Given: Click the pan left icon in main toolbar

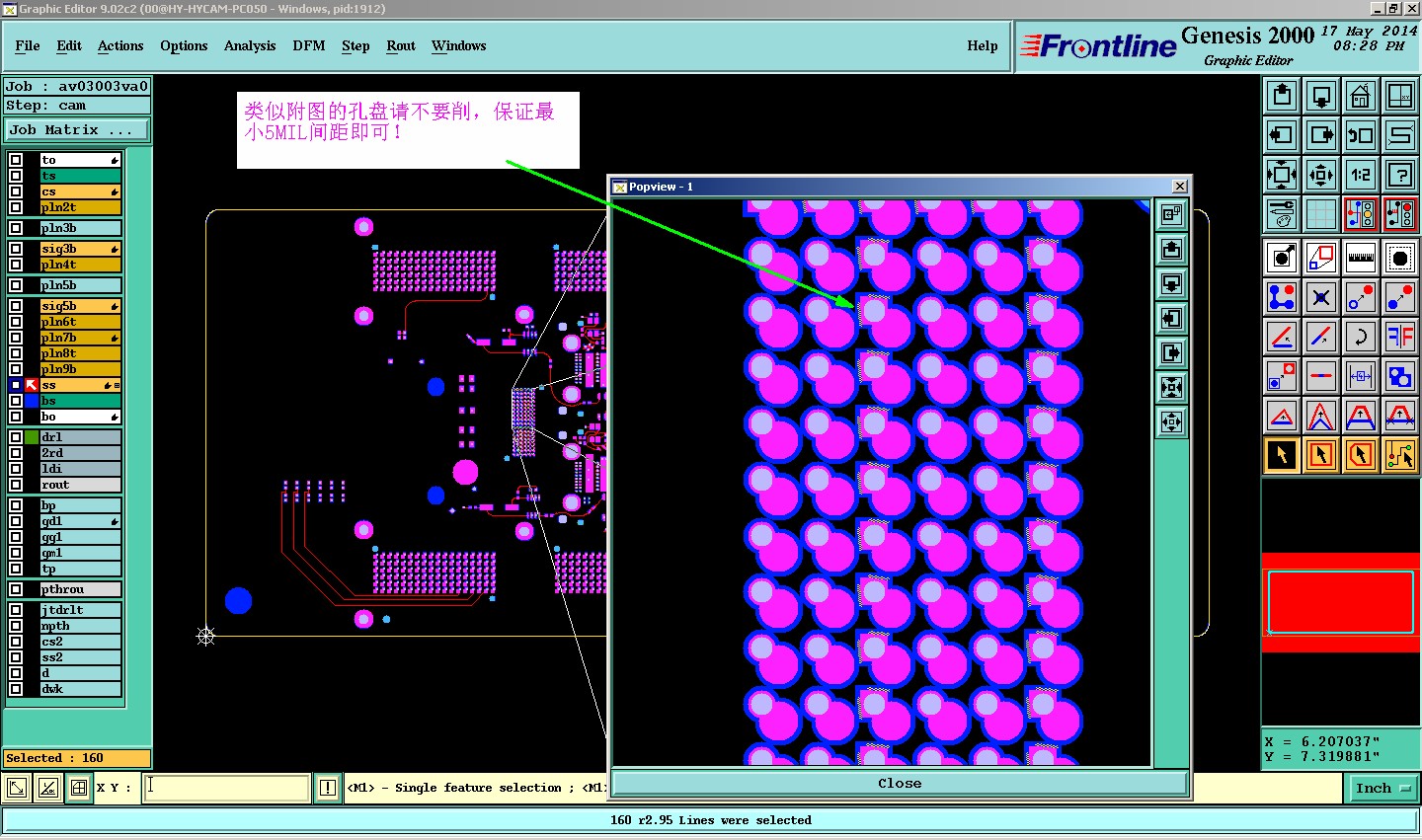Looking at the screenshot, I should (x=1282, y=135).
